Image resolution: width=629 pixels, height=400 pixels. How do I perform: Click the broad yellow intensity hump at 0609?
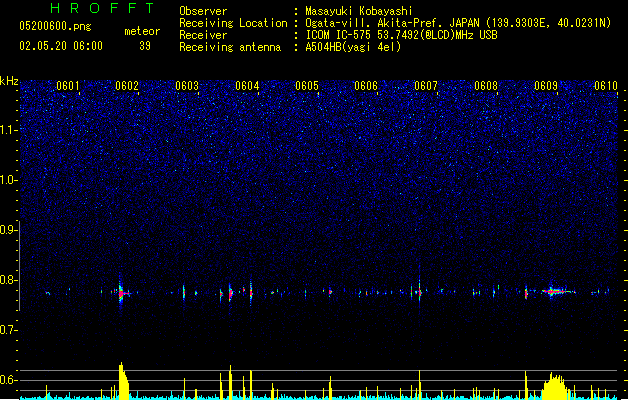pyautogui.click(x=554, y=386)
